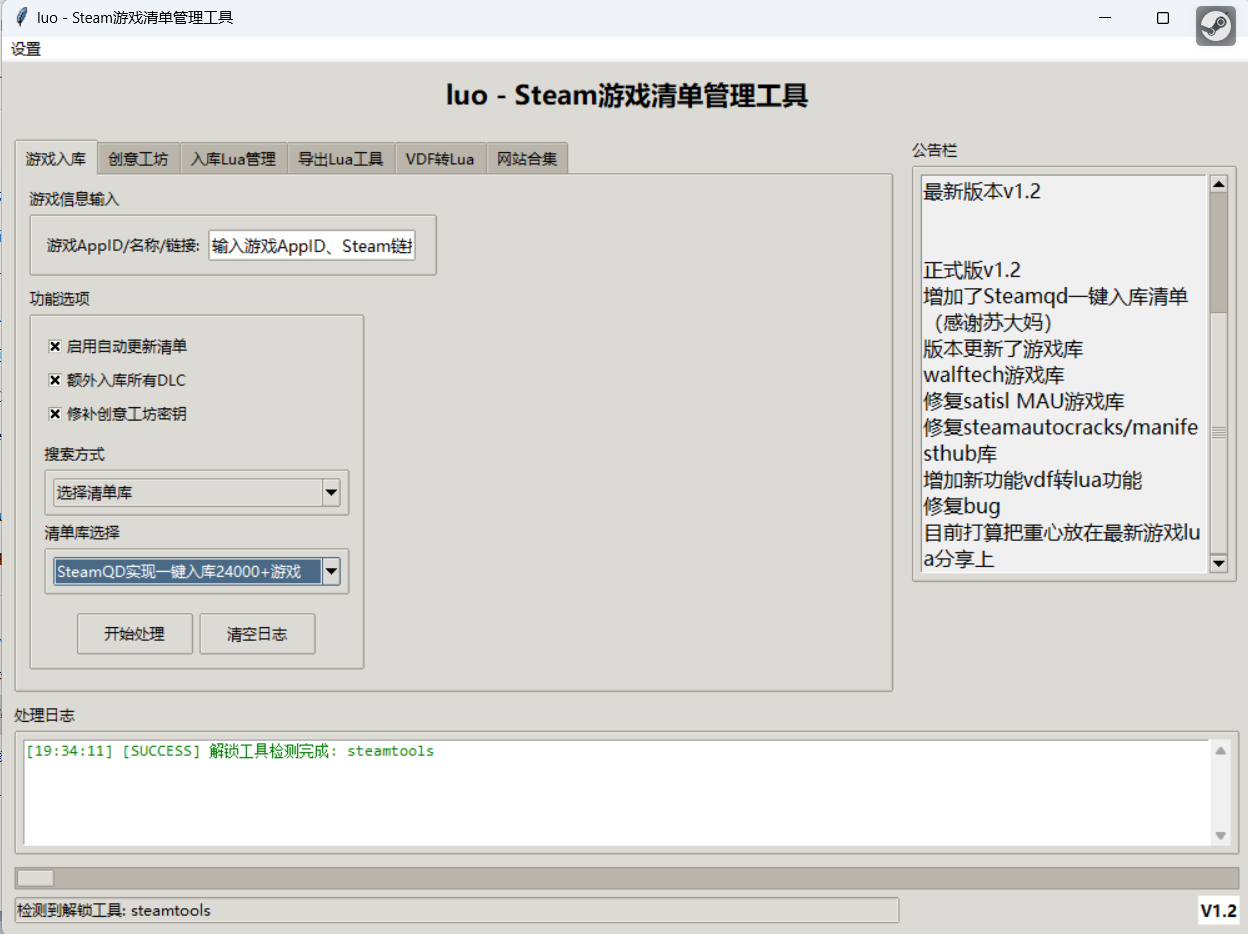1248x934 pixels.
Task: Click the 处理日志 scroll down arrow
Action: tap(1220, 836)
